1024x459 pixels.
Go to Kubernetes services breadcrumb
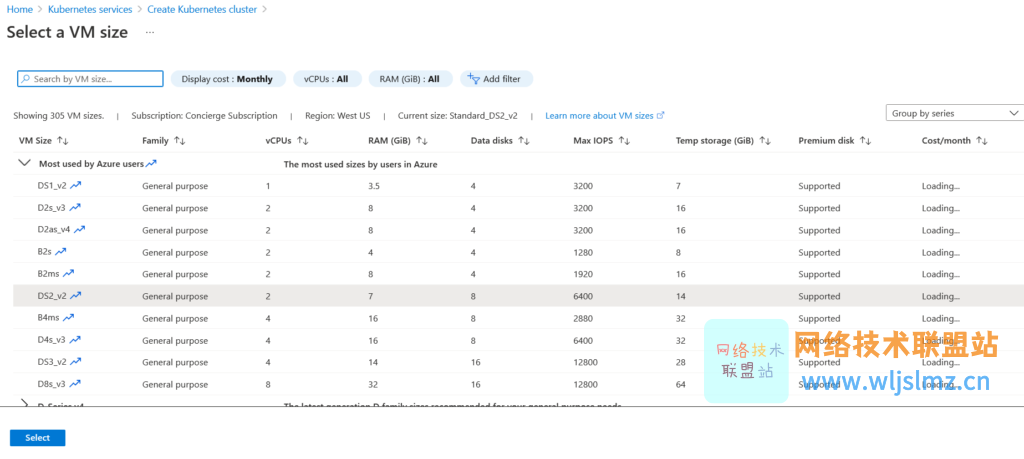(x=90, y=10)
